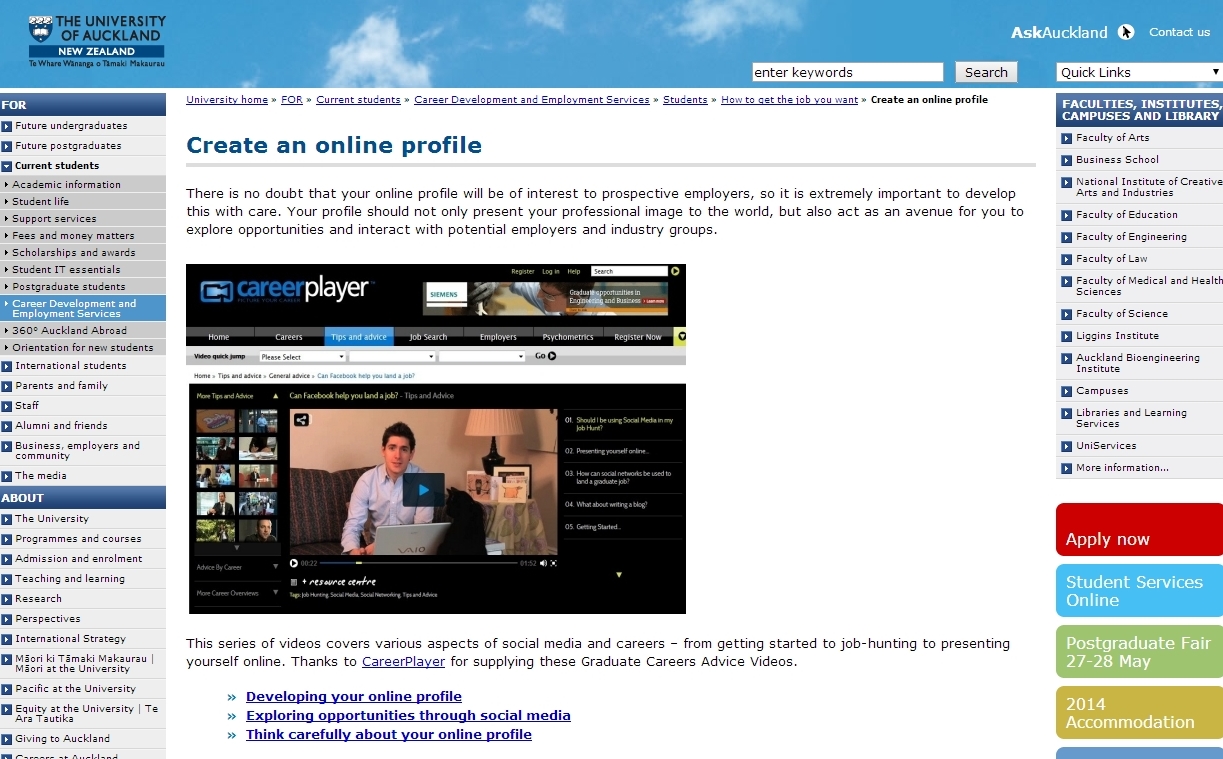
Task: Click the yellow dropdown arrow next to Register Now
Action: [x=680, y=337]
